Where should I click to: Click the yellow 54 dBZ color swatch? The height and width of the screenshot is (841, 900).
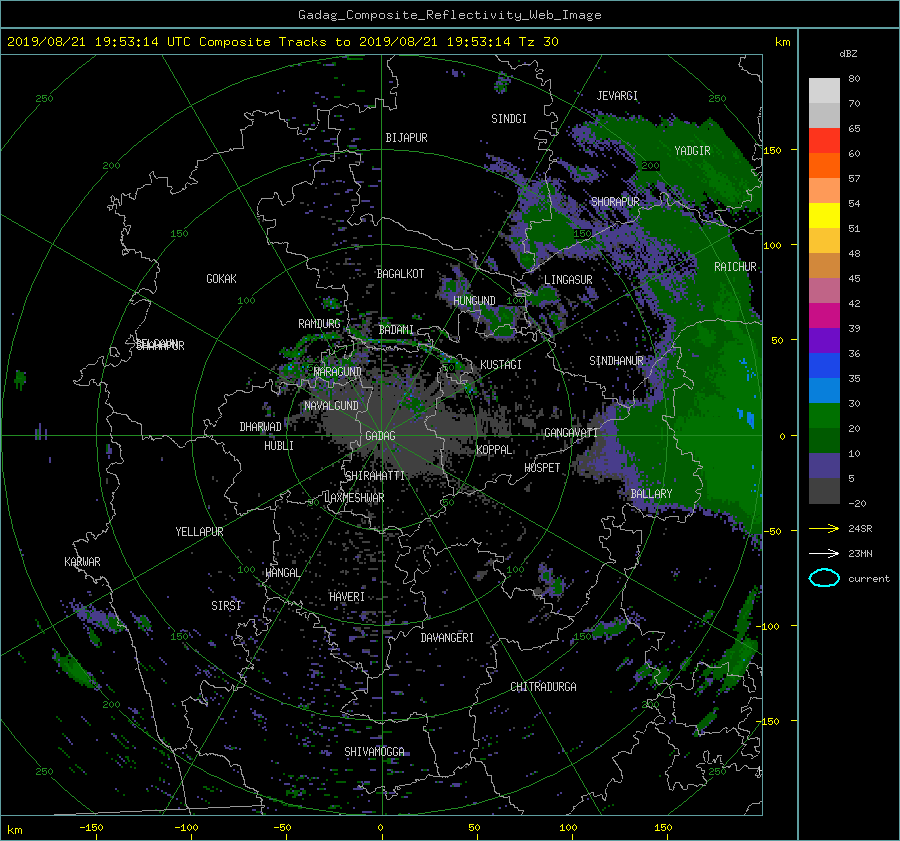[x=824, y=216]
